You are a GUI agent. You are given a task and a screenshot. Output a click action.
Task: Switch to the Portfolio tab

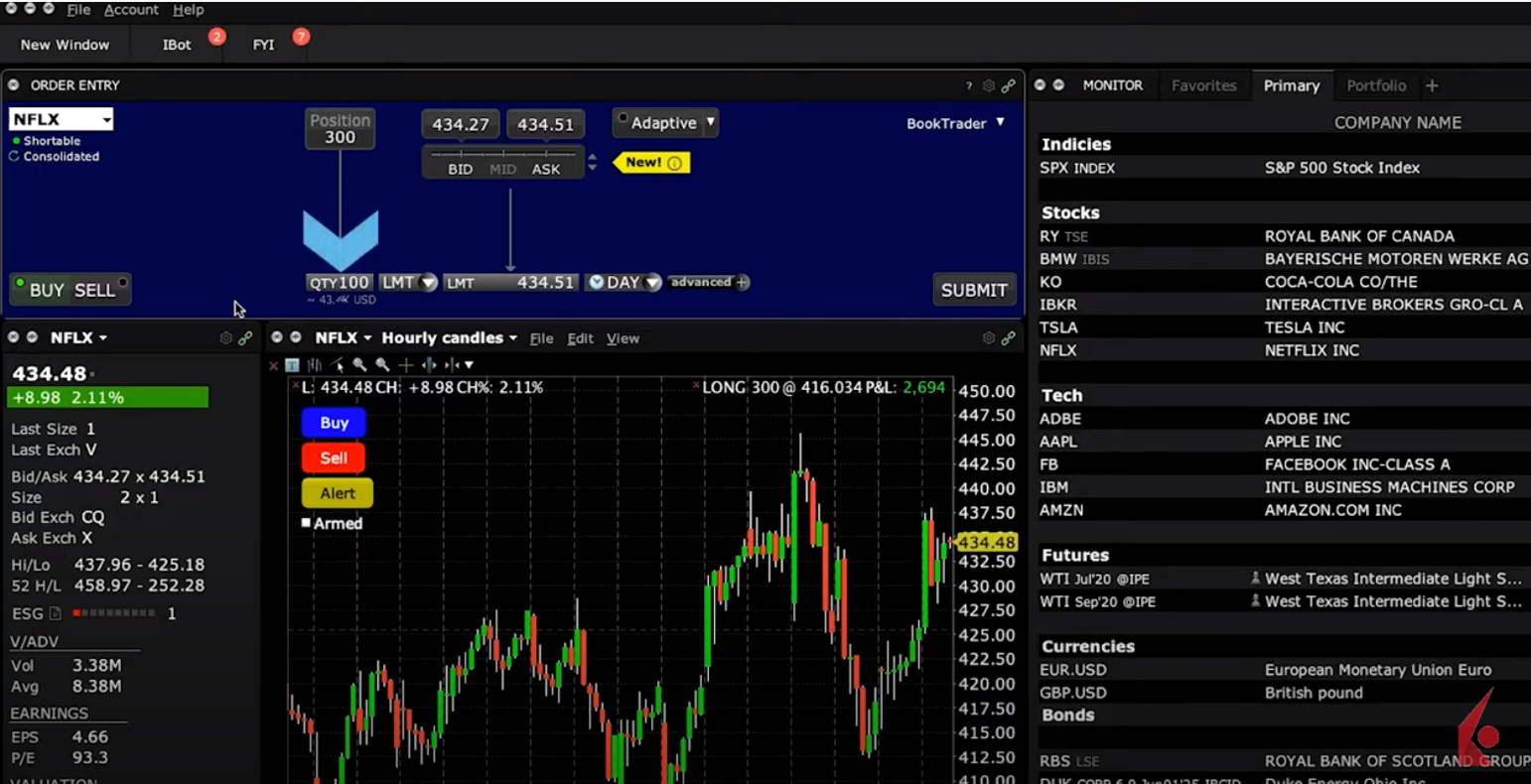[x=1376, y=86]
